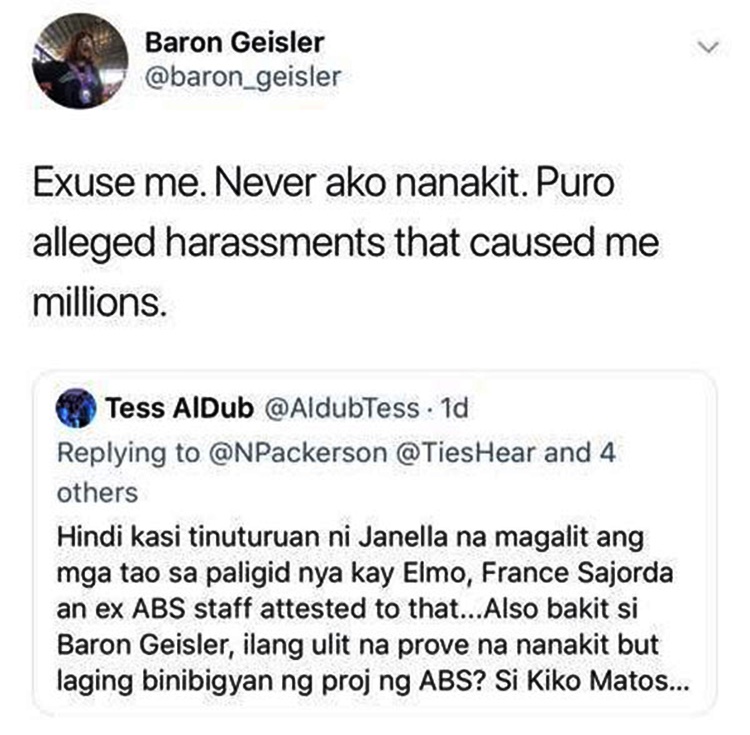750x735 pixels.
Task: Open the @TiesHear mention
Action: [466, 452]
